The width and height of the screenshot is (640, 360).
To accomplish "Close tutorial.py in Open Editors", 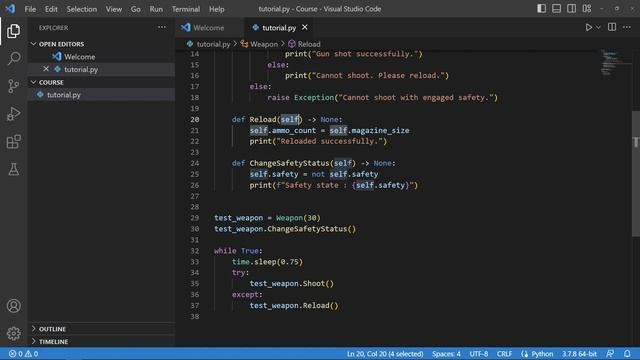I will pos(46,69).
